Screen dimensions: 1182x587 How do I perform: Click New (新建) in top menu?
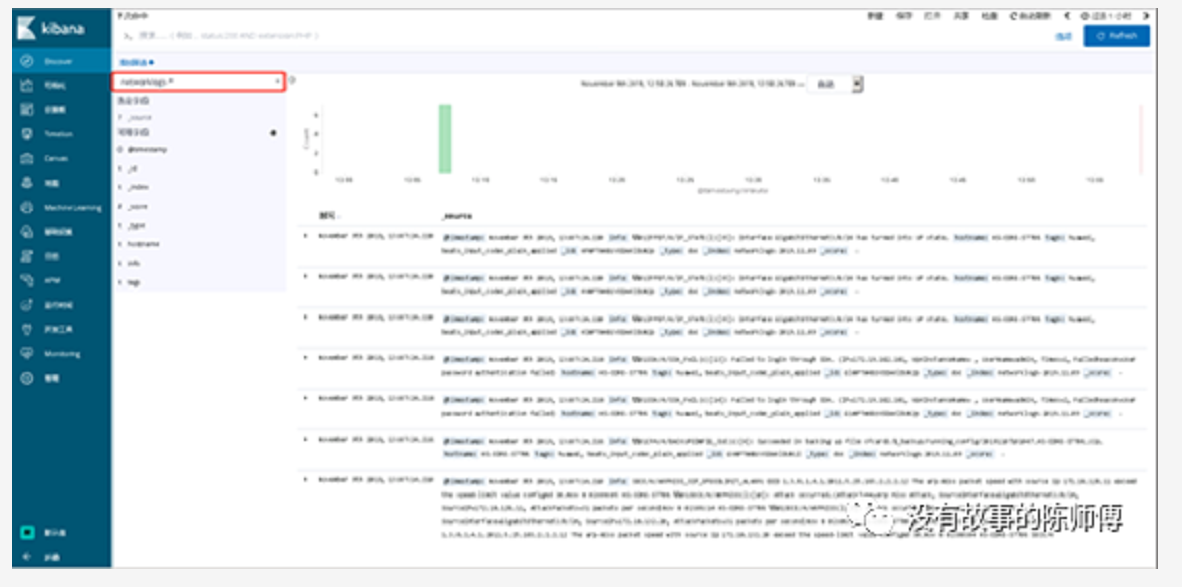(x=874, y=16)
